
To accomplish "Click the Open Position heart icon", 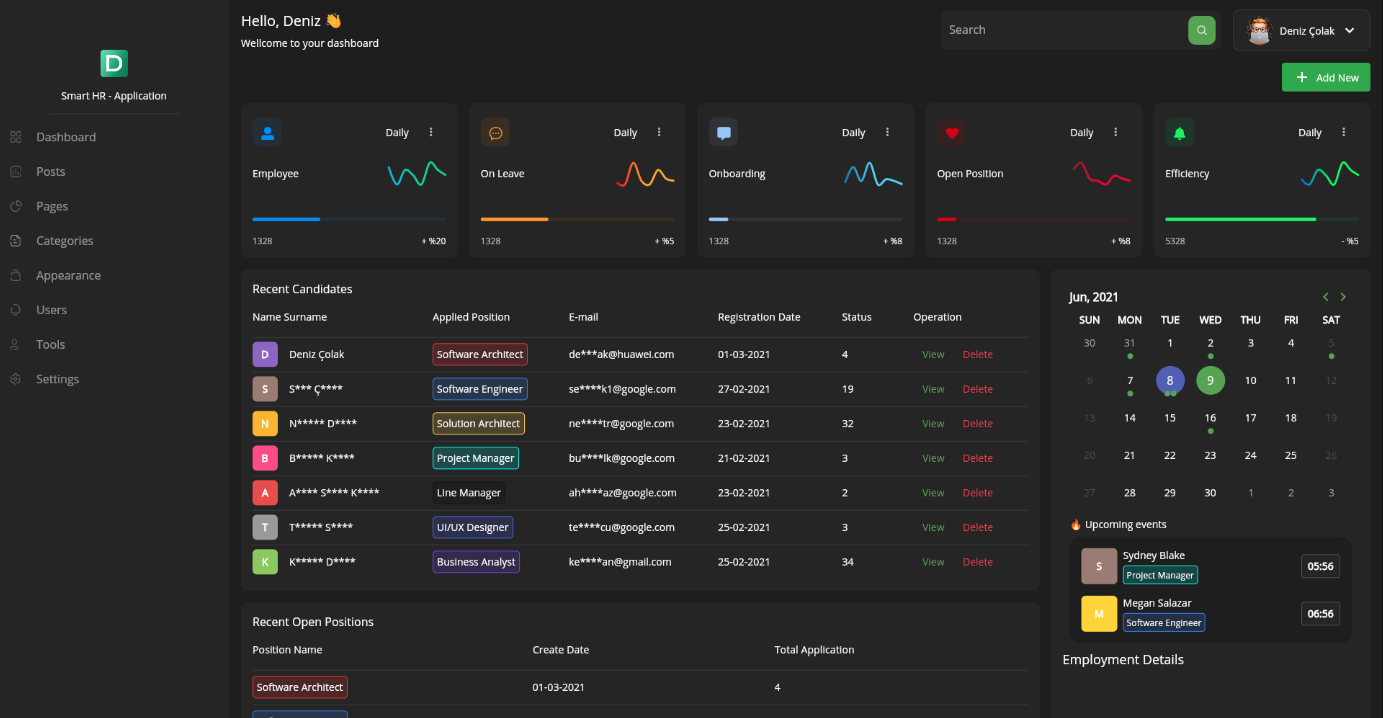I will pos(951,132).
